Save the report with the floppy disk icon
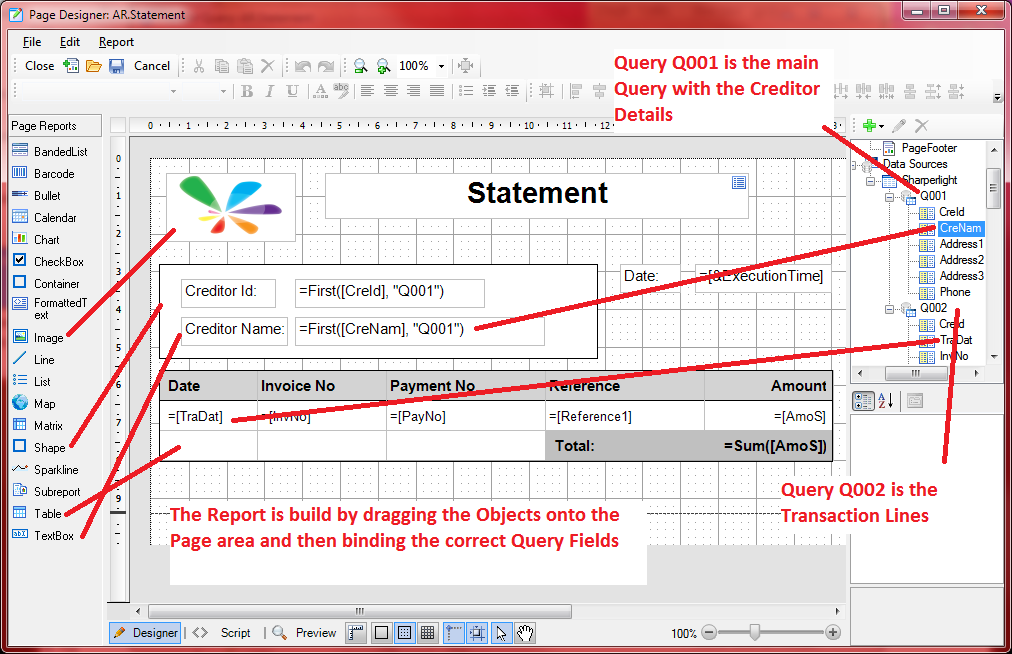1012x654 pixels. pos(116,66)
